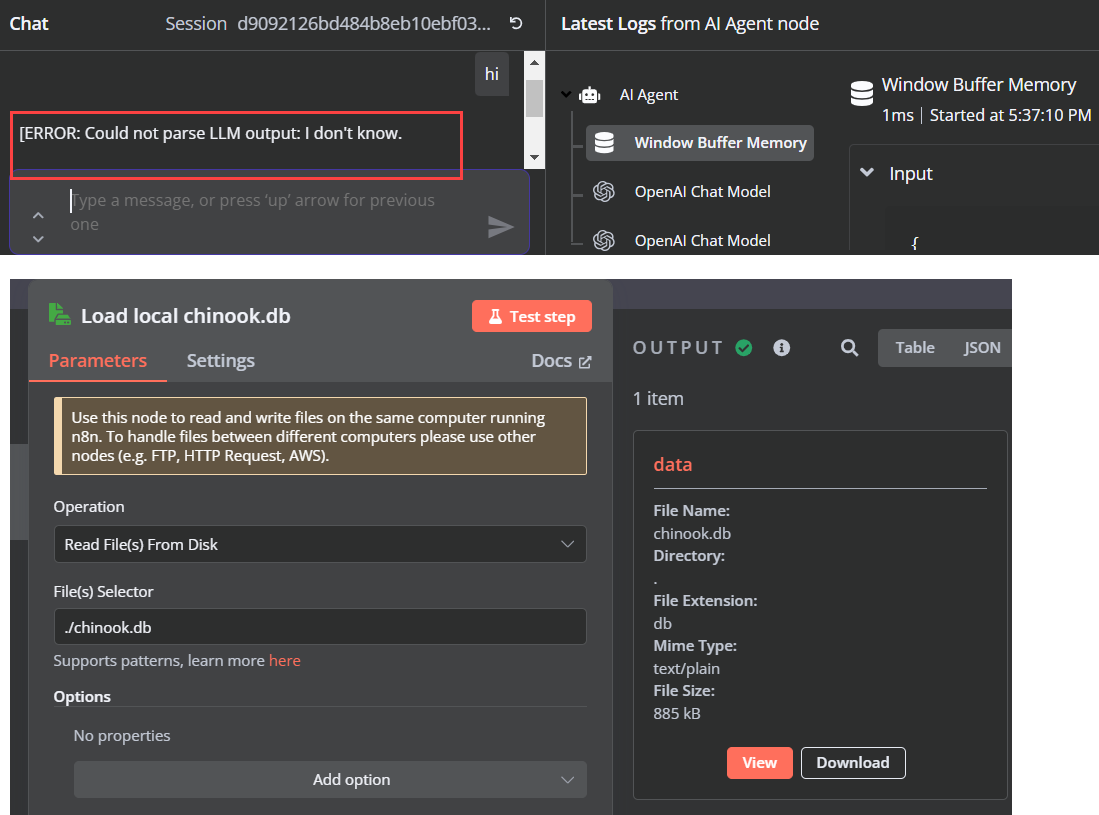Expand the Add option dropdown
The image size is (1099, 815).
click(330, 779)
